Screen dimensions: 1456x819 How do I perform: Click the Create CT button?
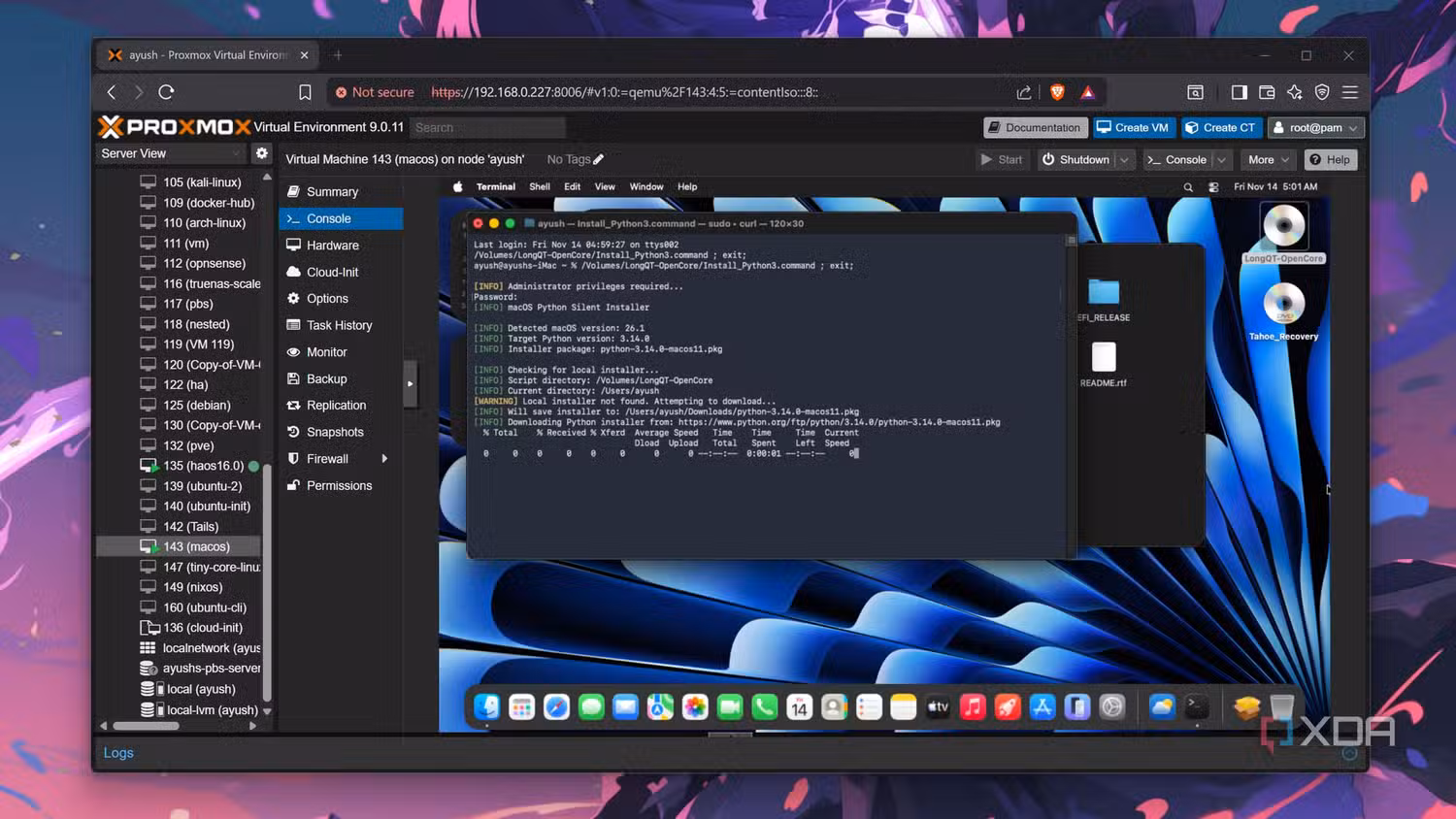(x=1219, y=128)
